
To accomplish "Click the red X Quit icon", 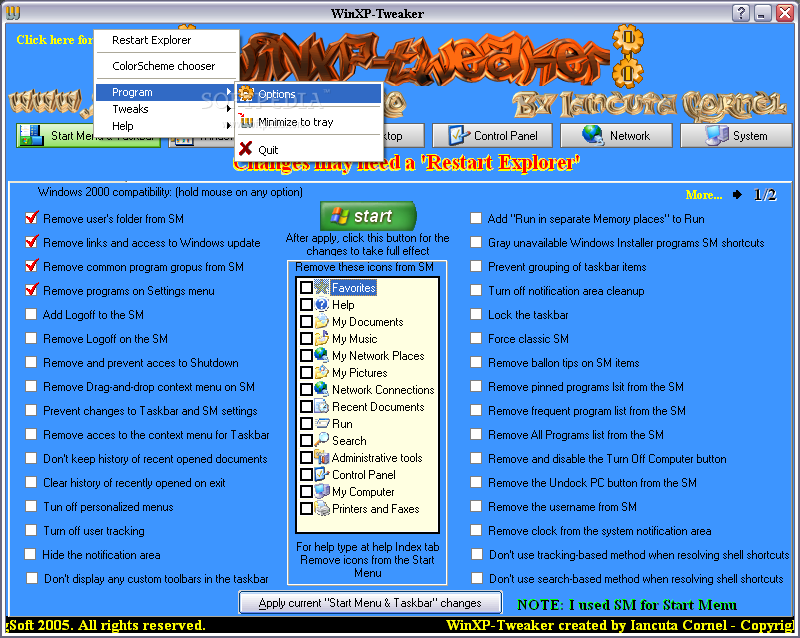I will 245,149.
